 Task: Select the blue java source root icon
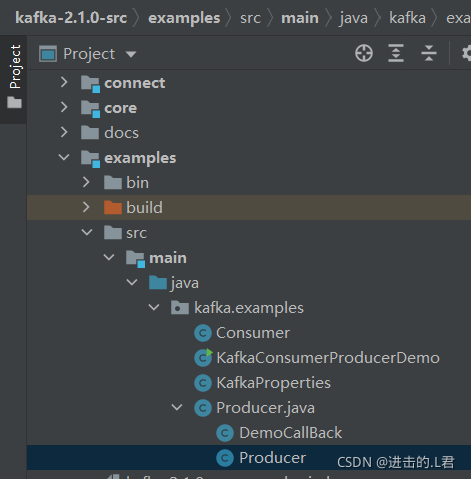click(158, 282)
